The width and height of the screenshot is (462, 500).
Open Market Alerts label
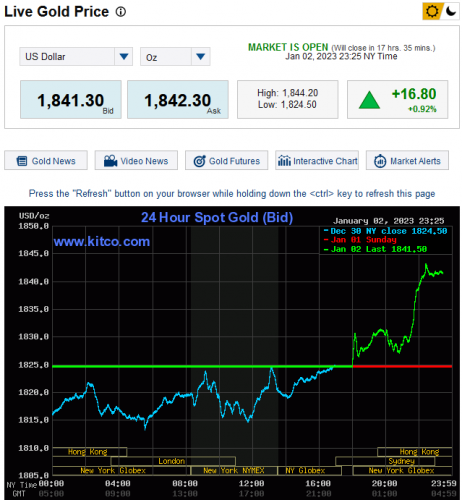(x=415, y=161)
